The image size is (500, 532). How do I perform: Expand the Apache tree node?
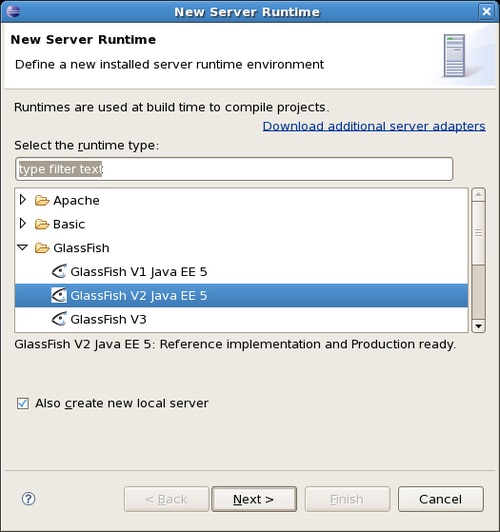[23, 200]
